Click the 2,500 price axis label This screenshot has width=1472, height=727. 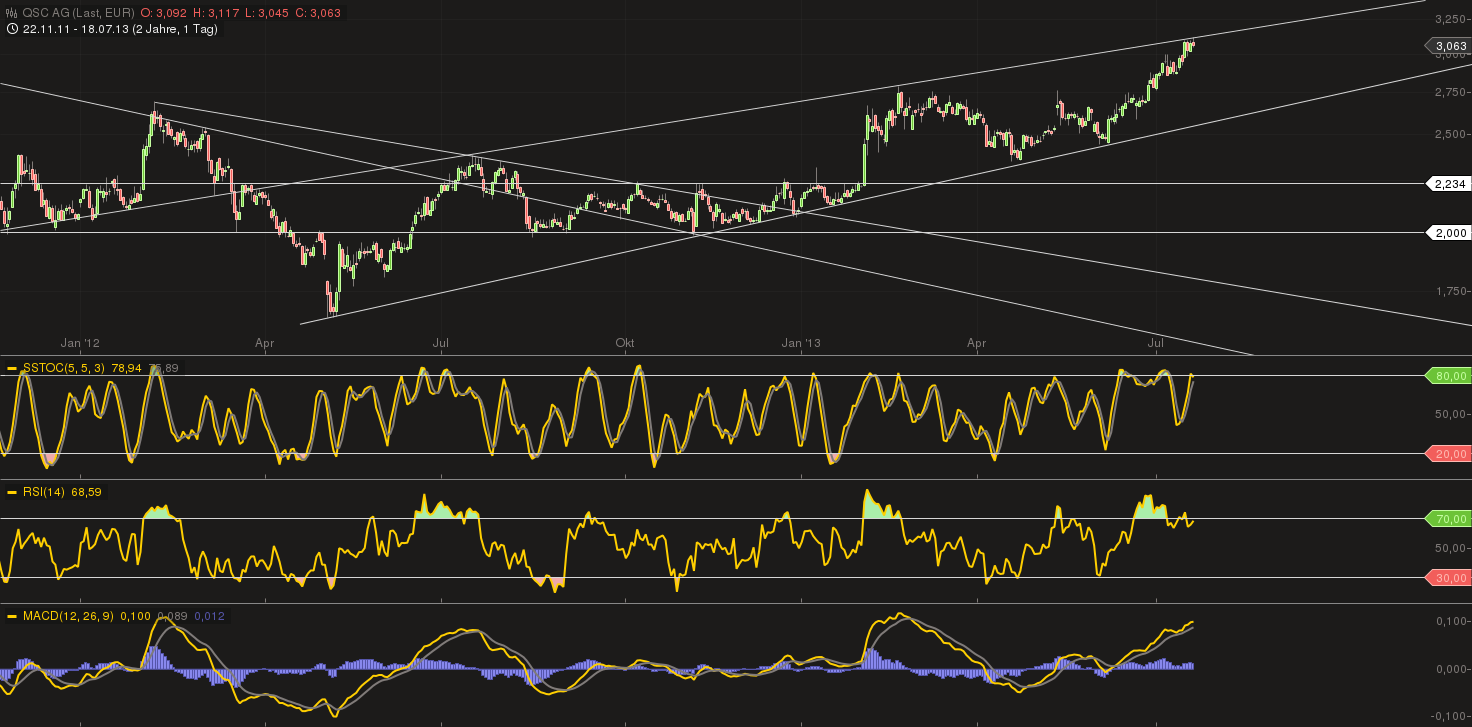(x=1450, y=134)
